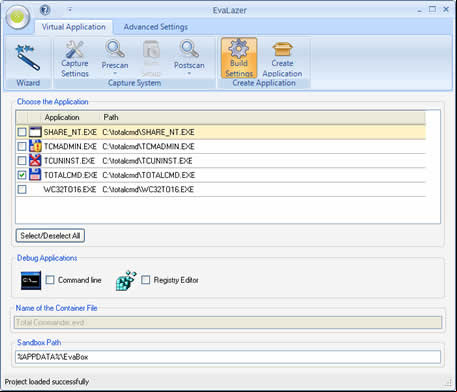Viewport: 457px width, 392px height.
Task: Click the Registry Editor cubes icon
Action: point(126,280)
